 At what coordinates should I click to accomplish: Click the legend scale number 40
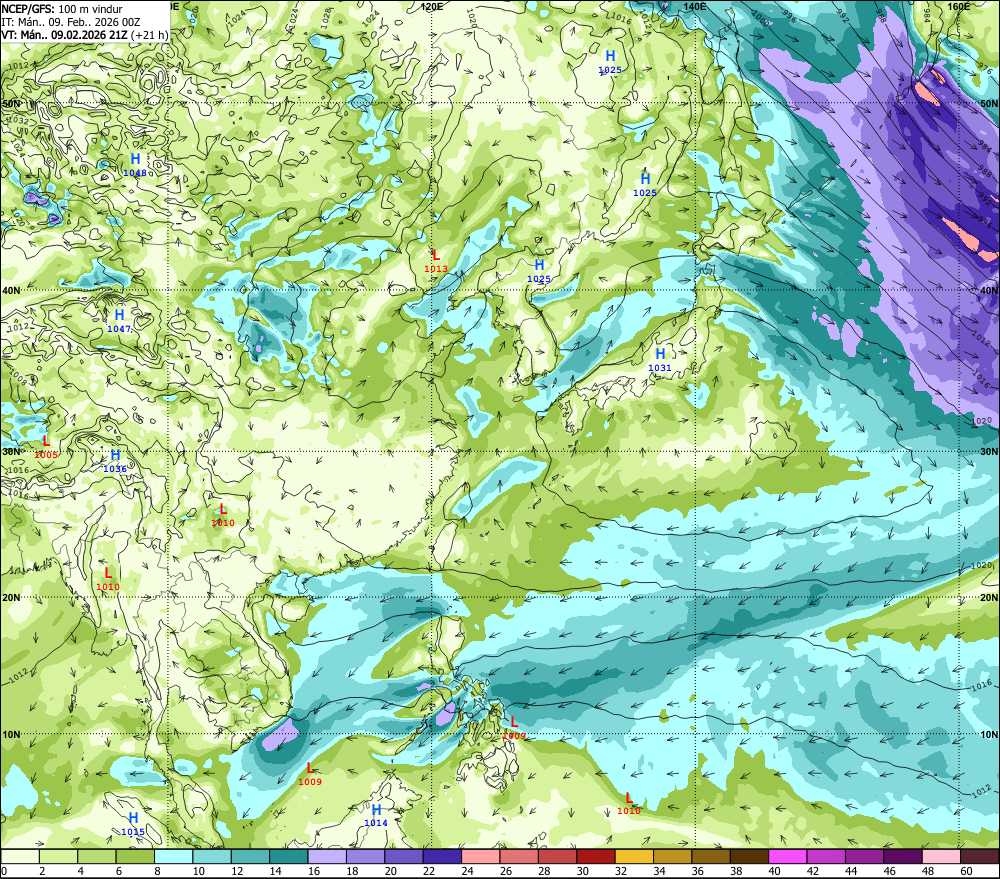coord(774,871)
